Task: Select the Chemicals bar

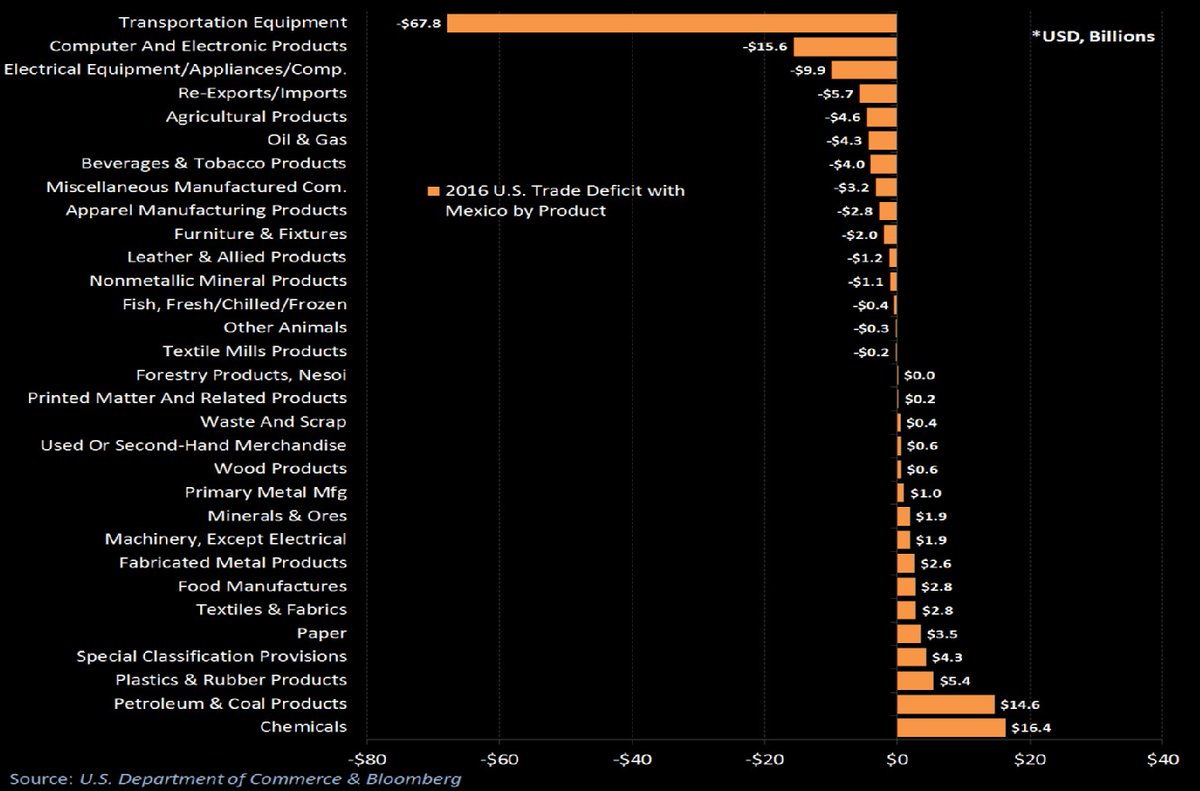Action: tap(950, 727)
